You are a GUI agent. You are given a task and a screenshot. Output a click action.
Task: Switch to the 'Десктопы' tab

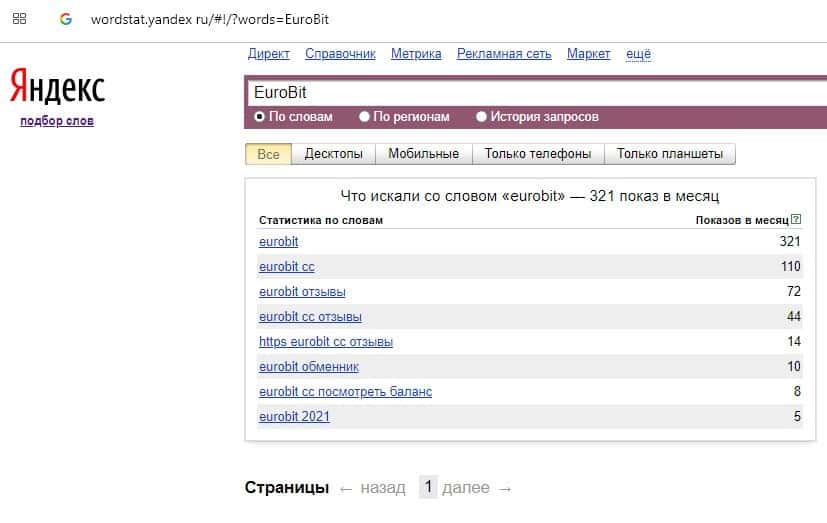(334, 154)
